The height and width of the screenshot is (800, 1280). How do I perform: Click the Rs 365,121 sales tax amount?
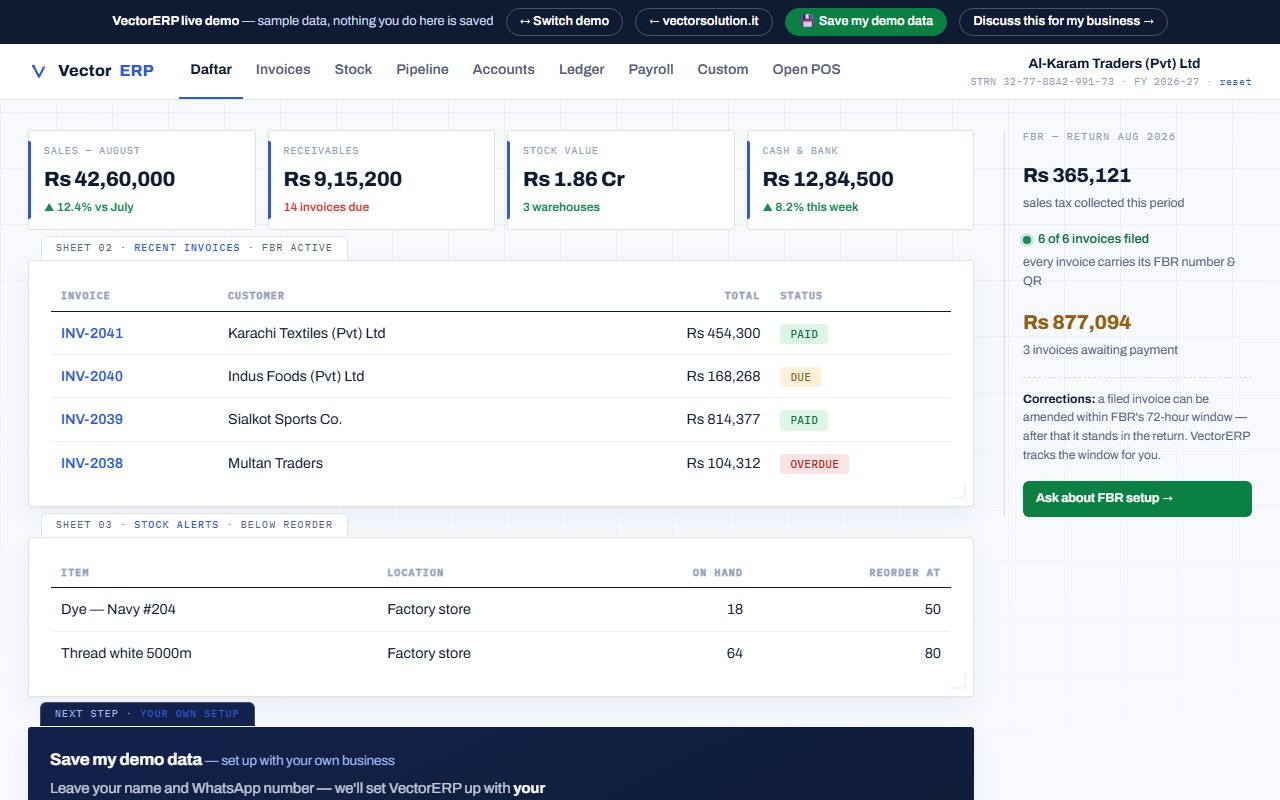1077,175
